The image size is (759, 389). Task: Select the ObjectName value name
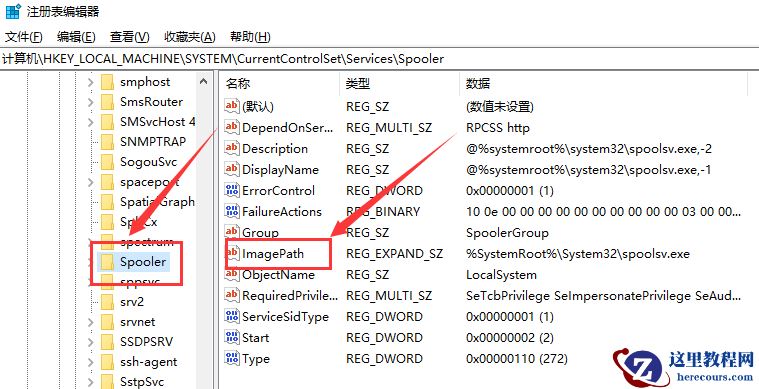point(278,275)
